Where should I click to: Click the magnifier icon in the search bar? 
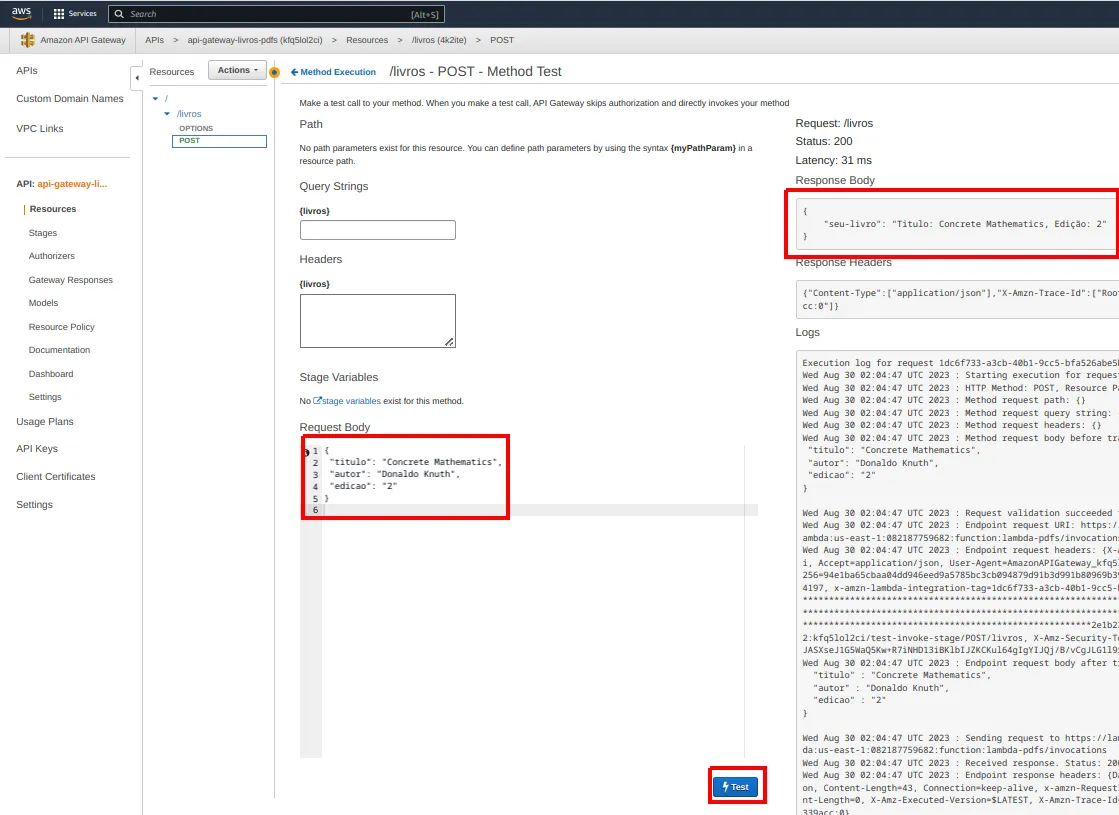click(119, 14)
